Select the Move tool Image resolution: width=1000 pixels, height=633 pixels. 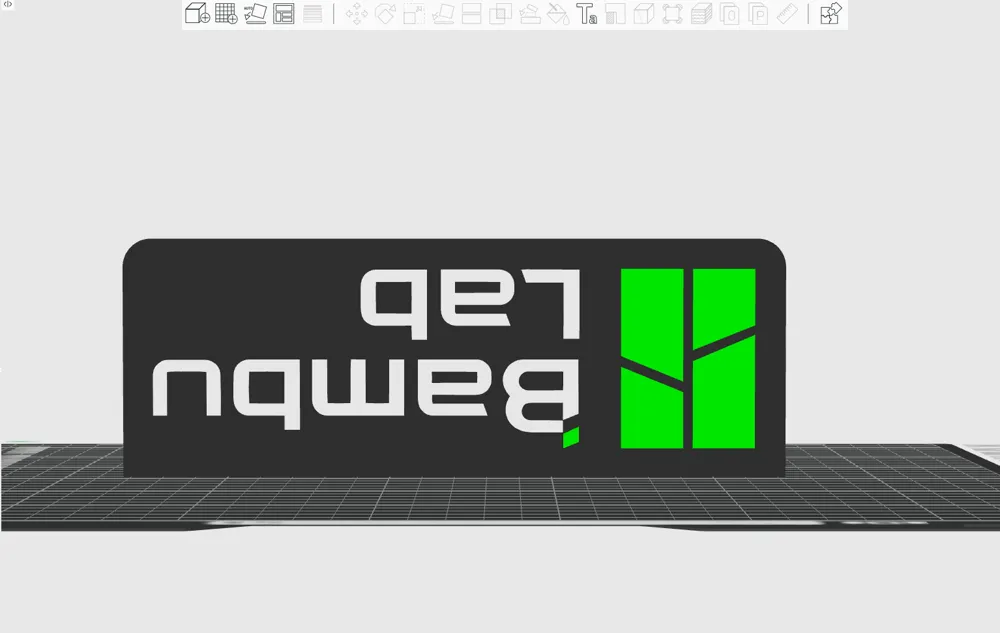point(354,14)
